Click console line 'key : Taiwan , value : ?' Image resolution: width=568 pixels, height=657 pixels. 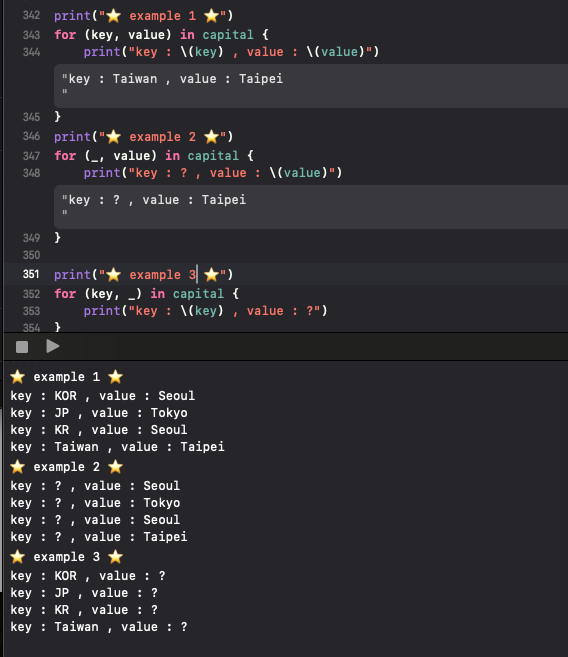[x=99, y=627]
